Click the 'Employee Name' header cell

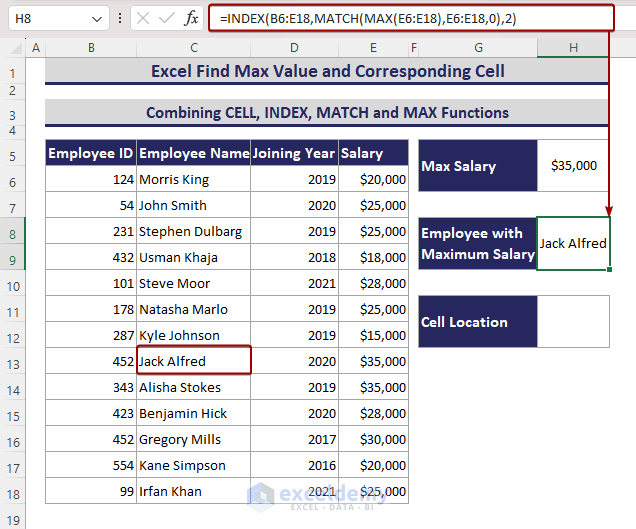194,153
